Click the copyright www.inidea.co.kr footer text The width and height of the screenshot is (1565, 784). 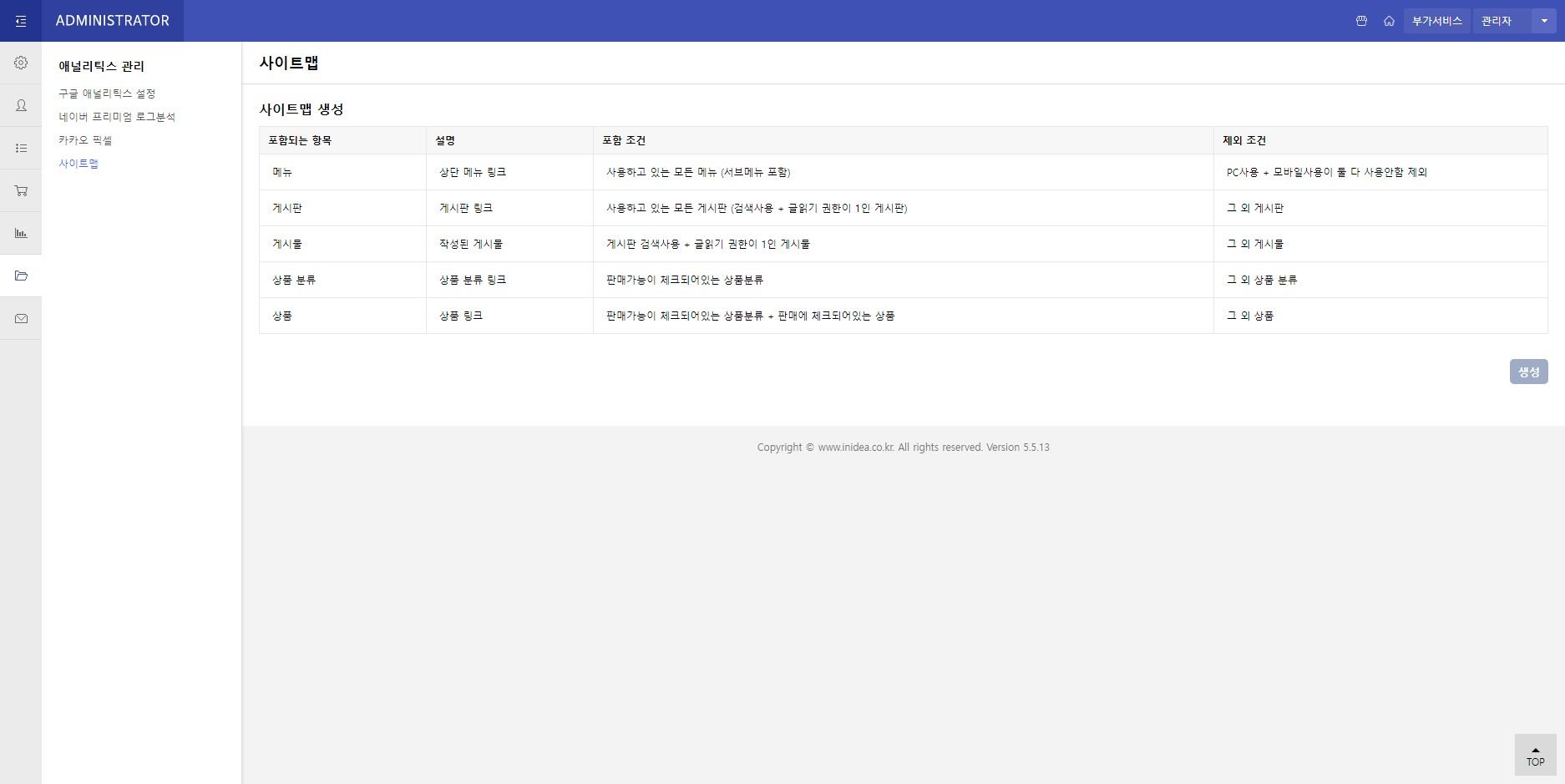(x=903, y=448)
